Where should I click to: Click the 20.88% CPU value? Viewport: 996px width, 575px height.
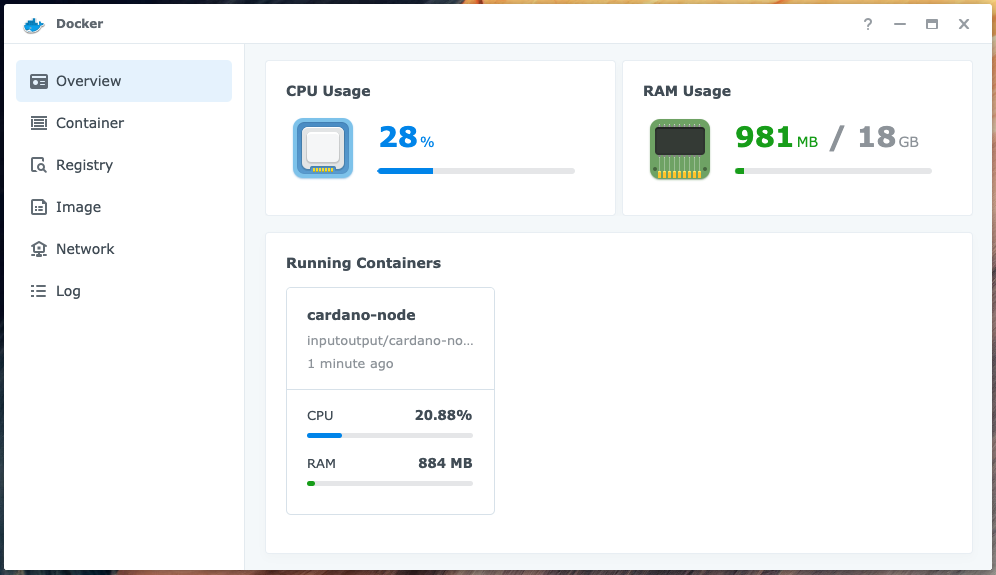pyautogui.click(x=443, y=416)
